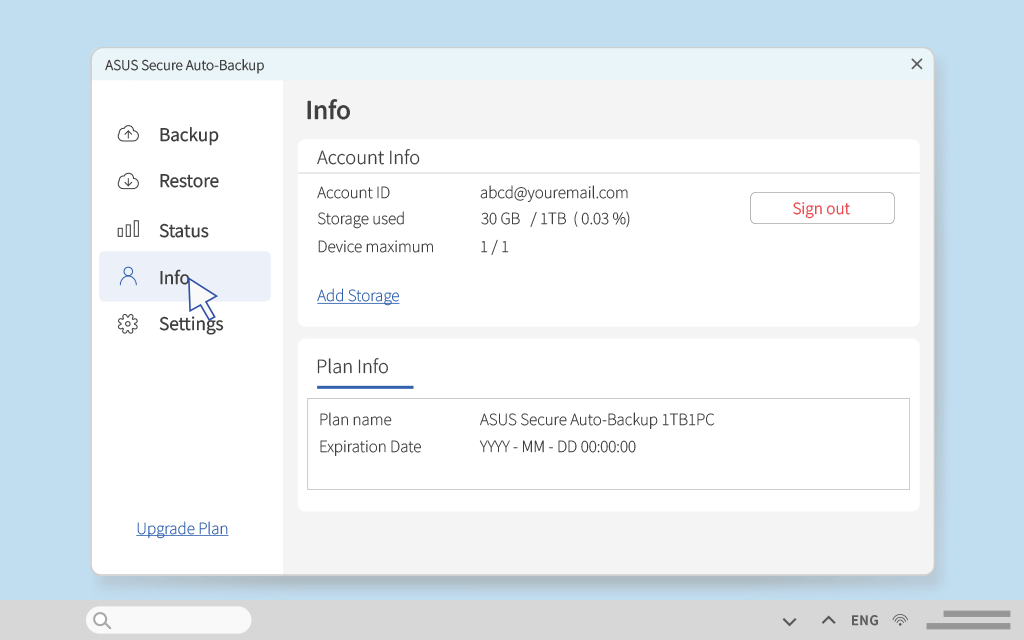Click the Device maximum value 1 / 1
The image size is (1024, 640).
(x=494, y=247)
